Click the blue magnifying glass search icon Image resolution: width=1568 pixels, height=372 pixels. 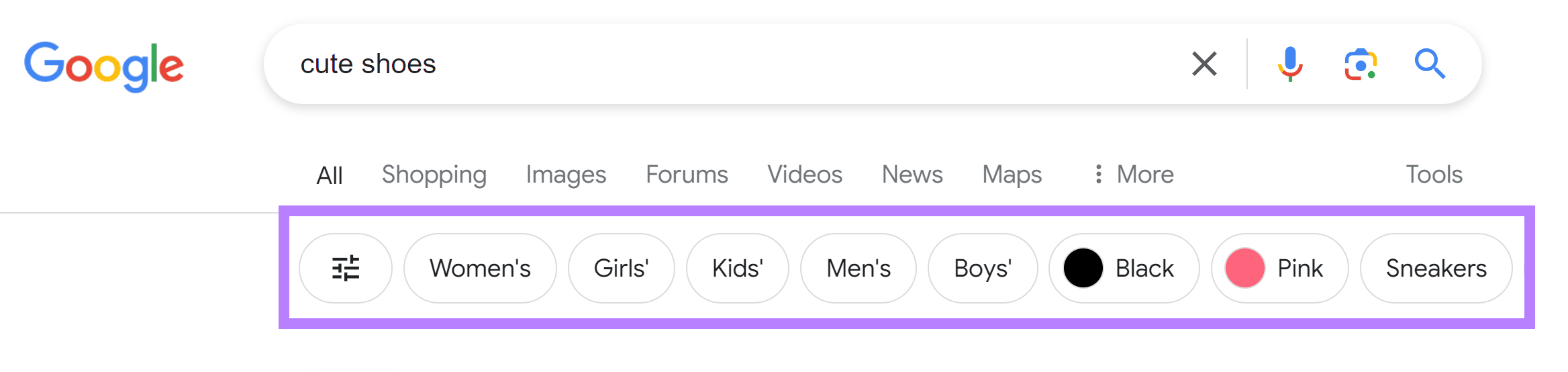1430,64
